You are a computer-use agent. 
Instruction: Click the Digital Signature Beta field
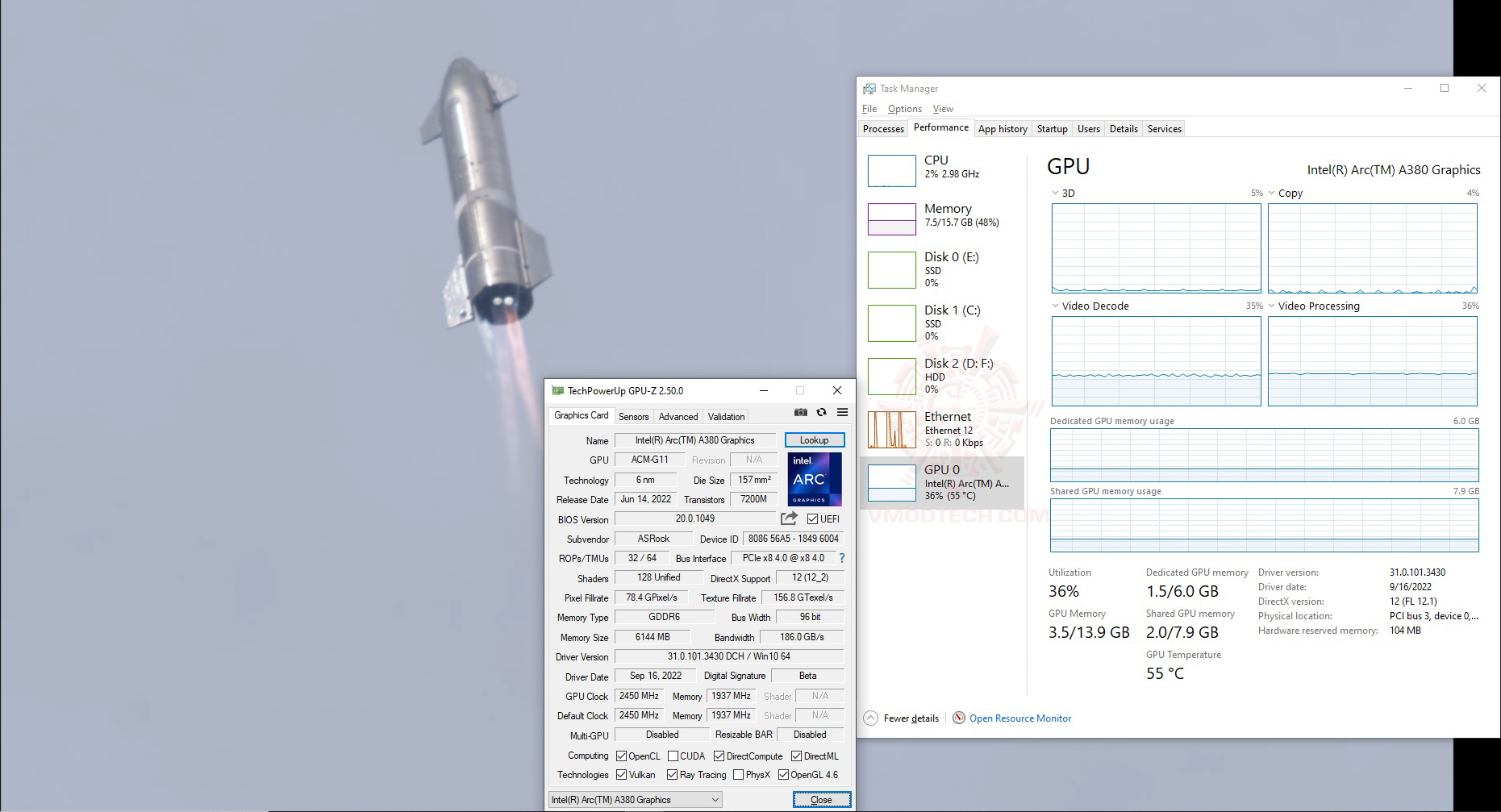tap(807, 676)
